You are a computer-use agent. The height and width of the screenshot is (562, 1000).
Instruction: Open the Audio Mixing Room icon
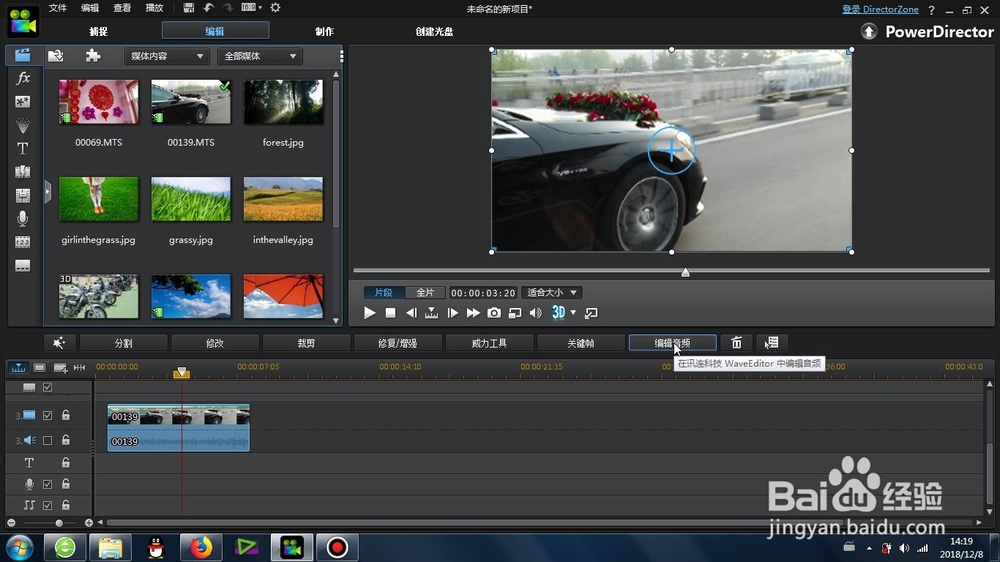click(x=22, y=195)
